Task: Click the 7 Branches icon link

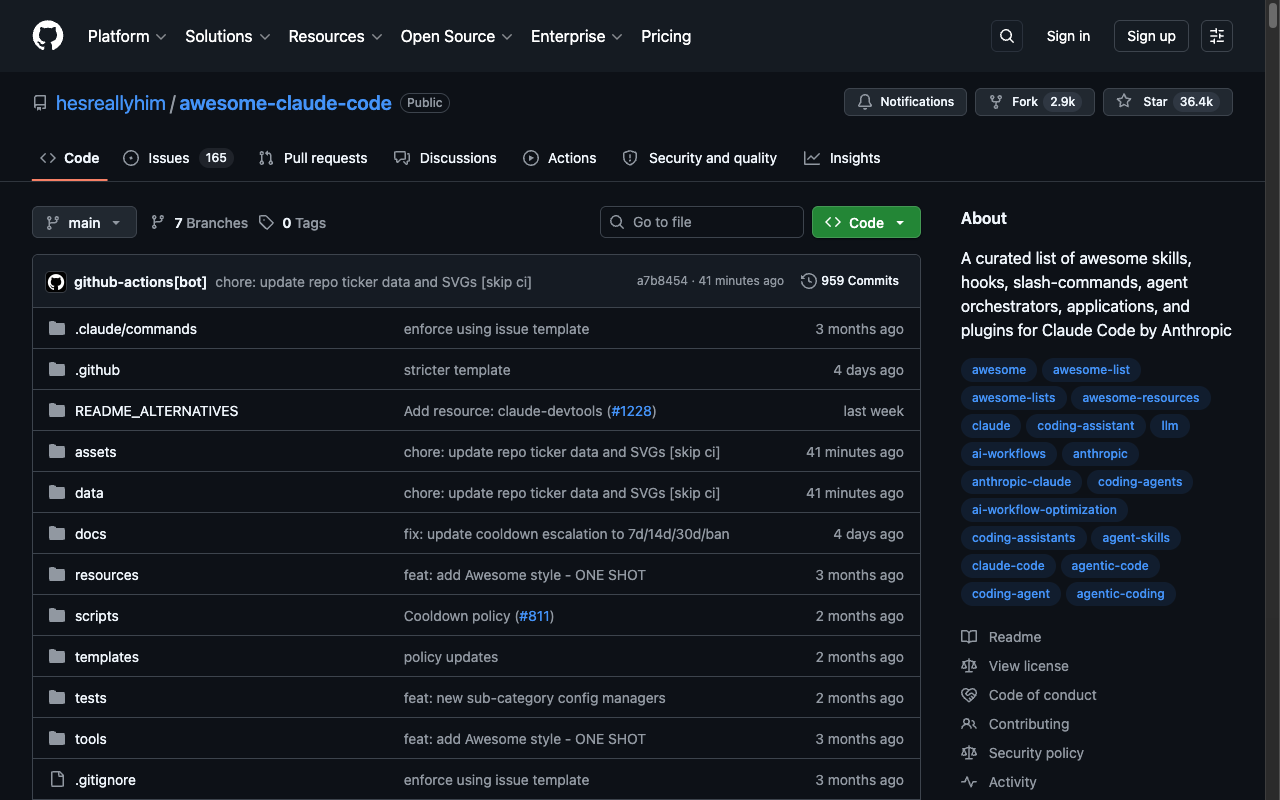Action: click(x=158, y=223)
